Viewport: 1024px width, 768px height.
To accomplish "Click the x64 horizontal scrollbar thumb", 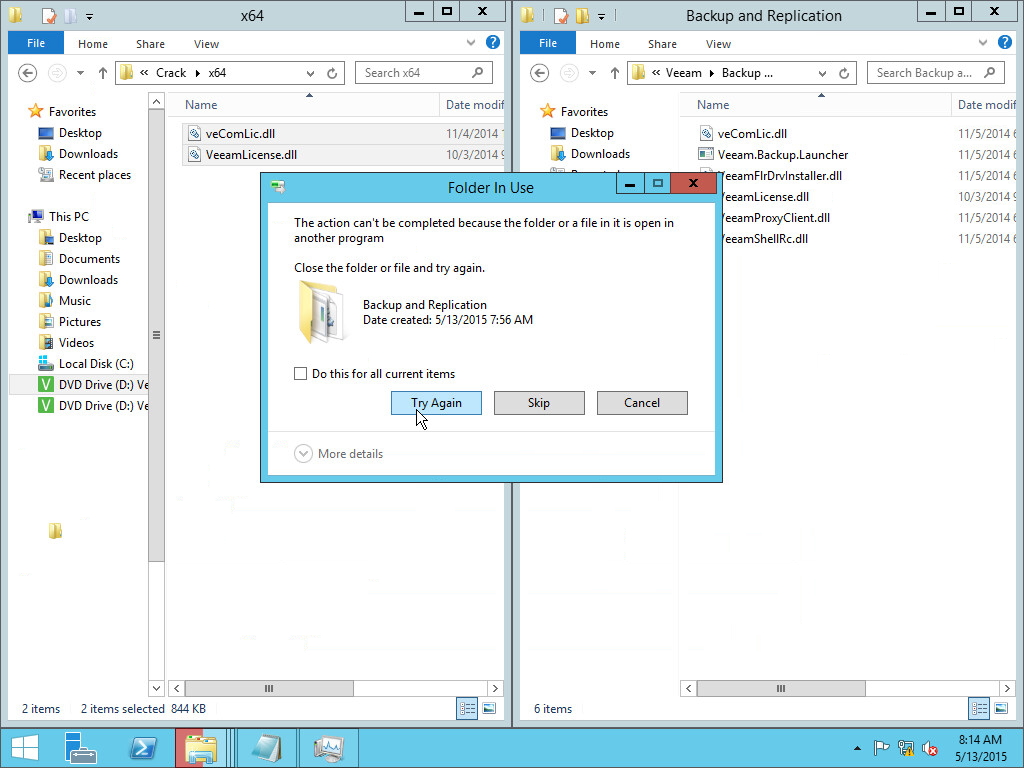I will tap(269, 688).
